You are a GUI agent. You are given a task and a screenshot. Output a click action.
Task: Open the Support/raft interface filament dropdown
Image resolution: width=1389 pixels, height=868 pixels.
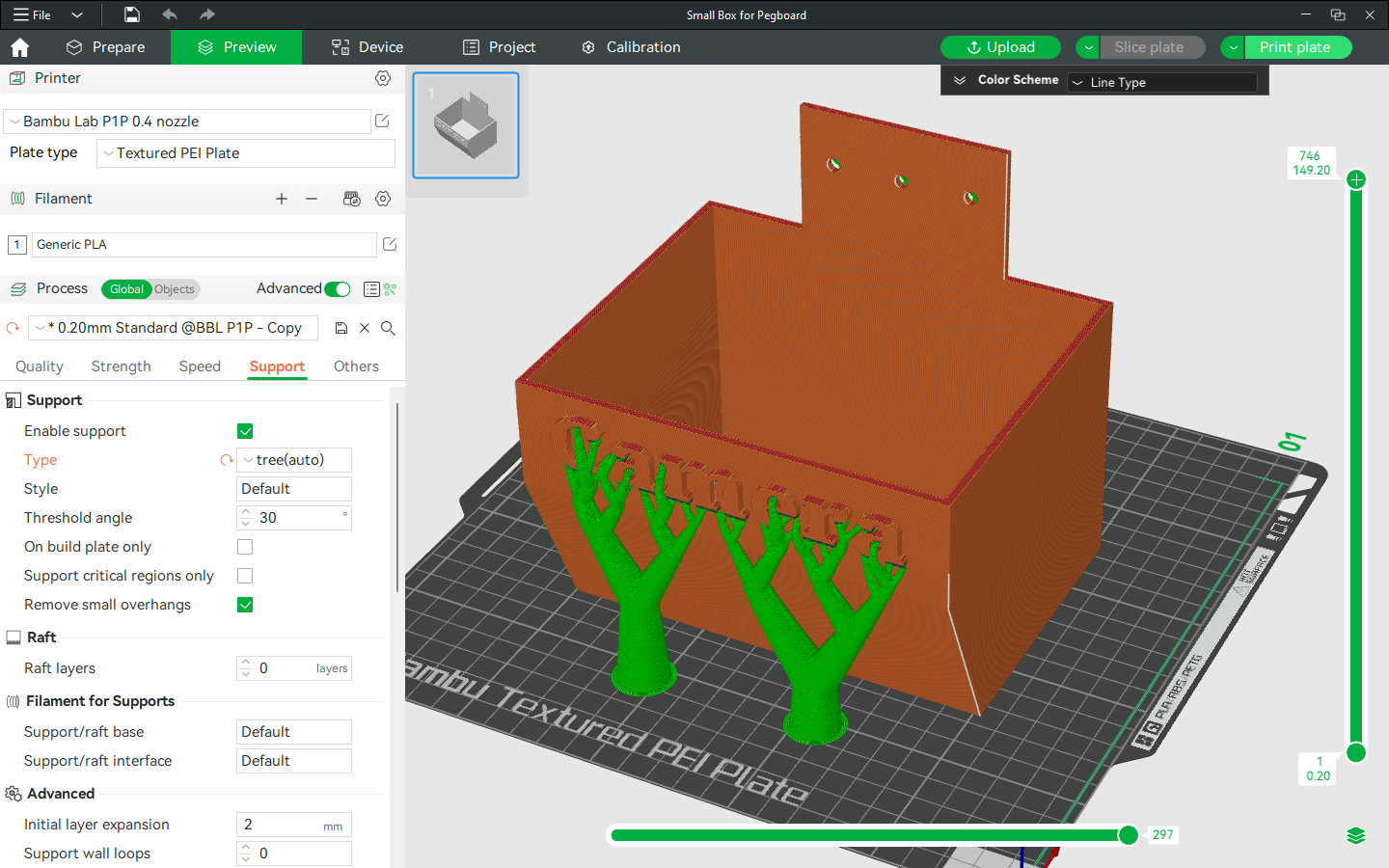click(x=294, y=761)
